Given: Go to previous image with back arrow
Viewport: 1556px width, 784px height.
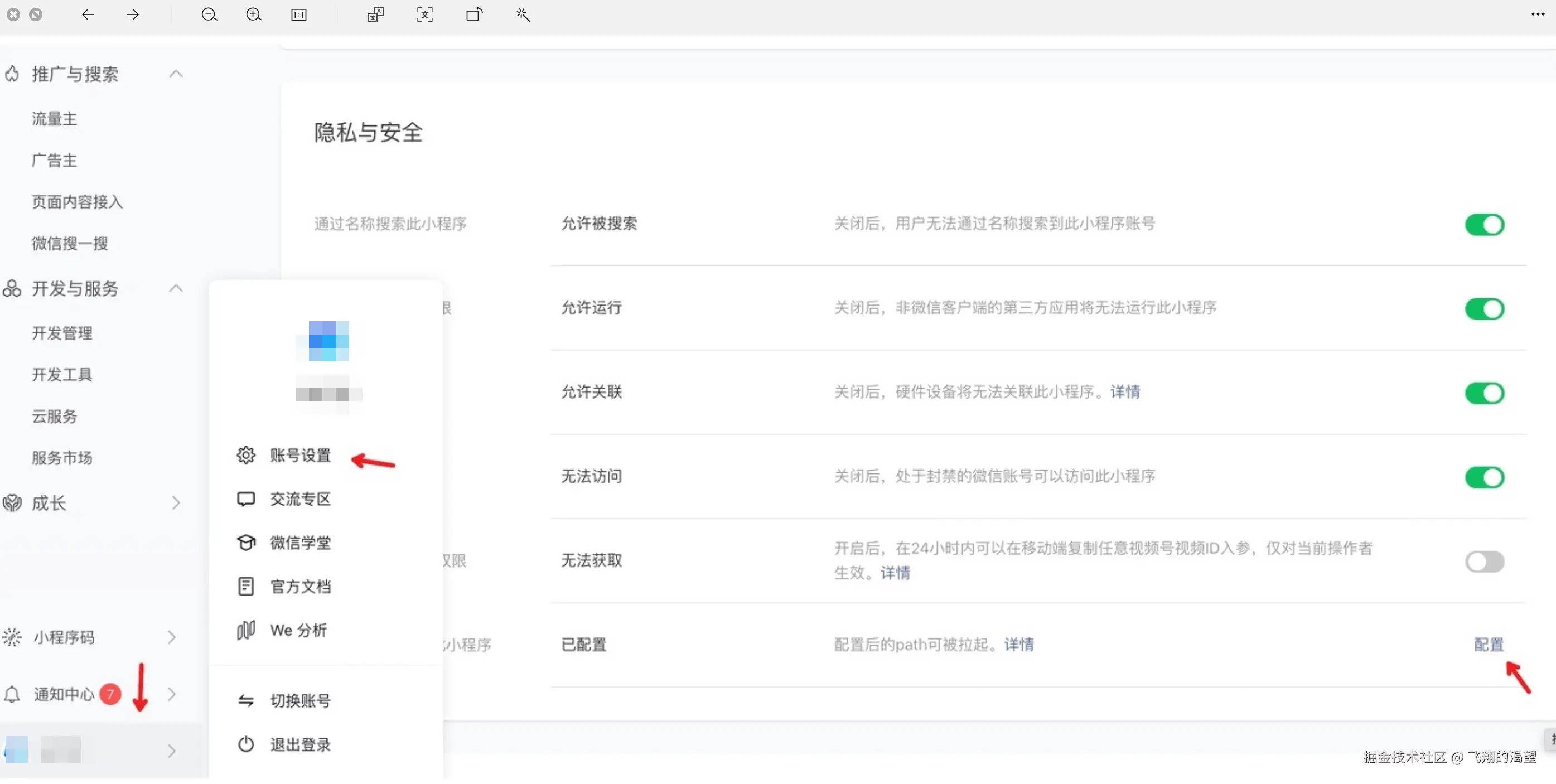Looking at the screenshot, I should [88, 14].
